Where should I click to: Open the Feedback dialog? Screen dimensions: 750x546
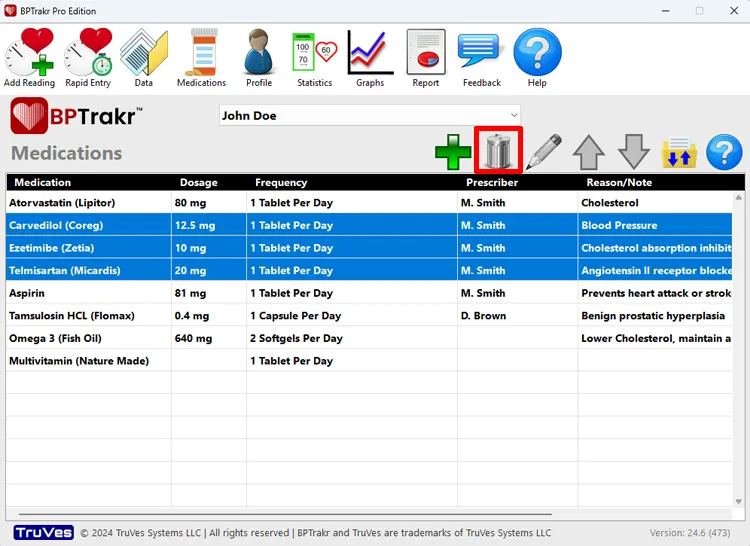pyautogui.click(x=481, y=58)
